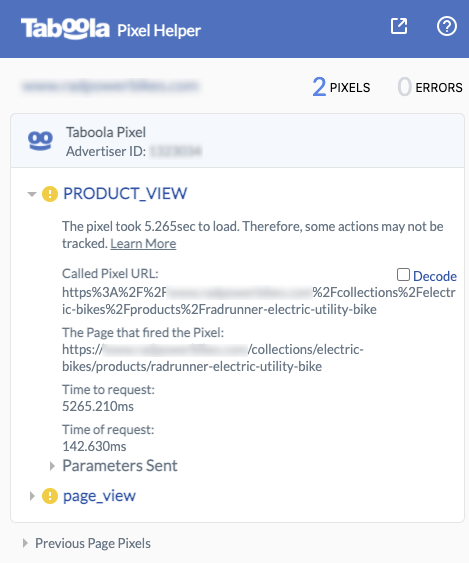Click the Taboola logo in header

(x=65, y=29)
